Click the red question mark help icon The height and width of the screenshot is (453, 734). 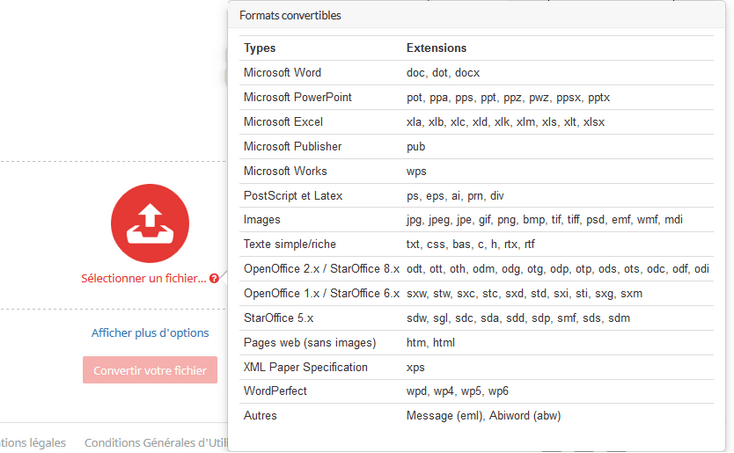tap(214, 278)
